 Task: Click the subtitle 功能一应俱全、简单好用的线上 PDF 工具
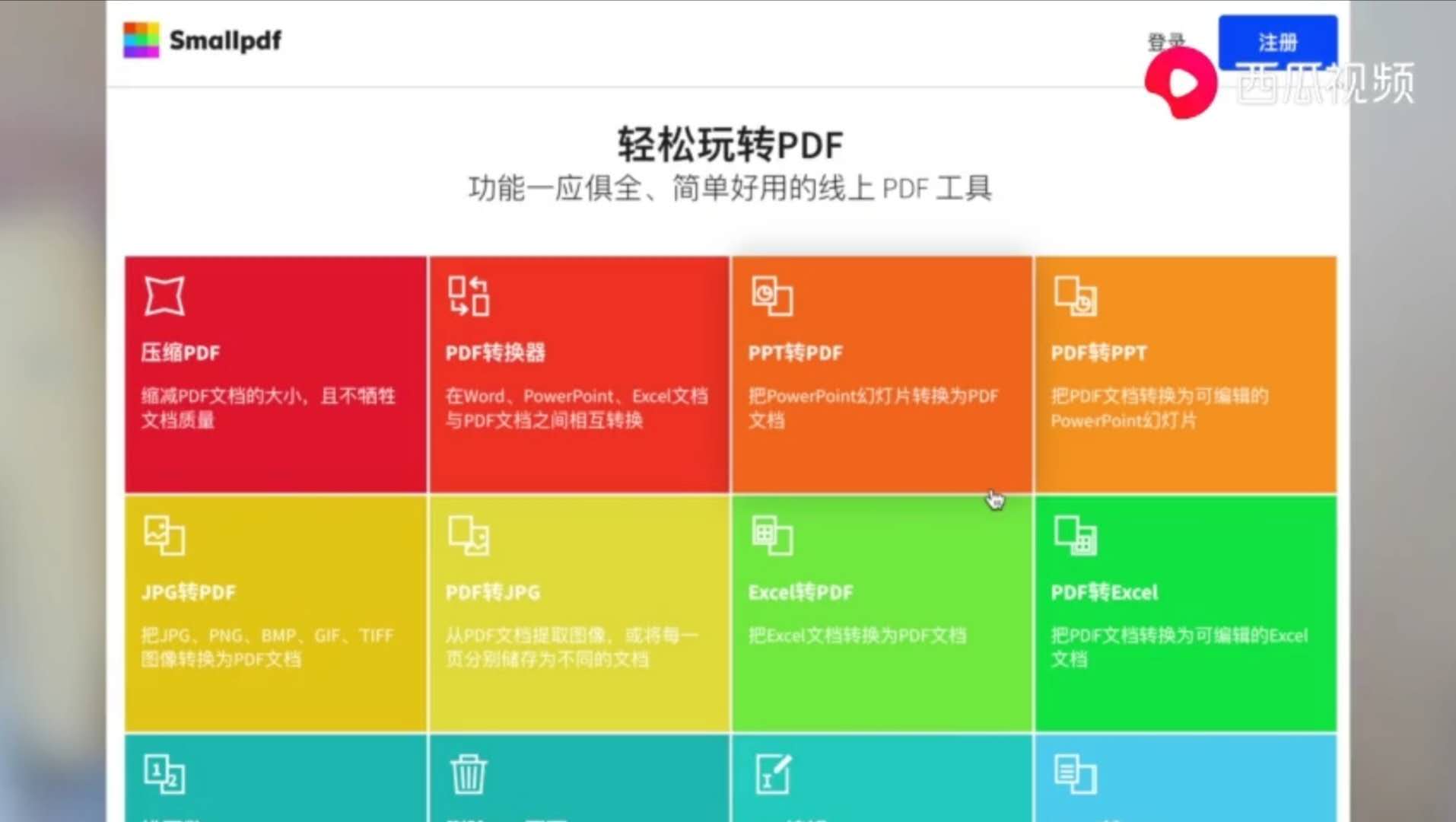(x=730, y=188)
